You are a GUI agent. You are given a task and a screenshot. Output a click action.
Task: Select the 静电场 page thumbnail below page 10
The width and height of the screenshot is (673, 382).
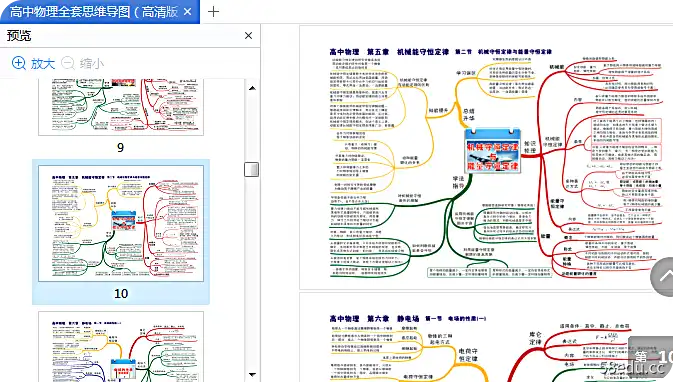(121, 346)
